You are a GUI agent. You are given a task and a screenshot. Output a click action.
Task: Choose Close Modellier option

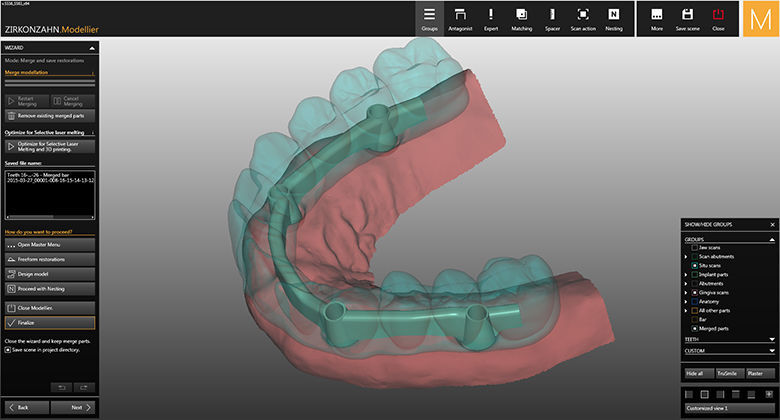[x=50, y=308]
